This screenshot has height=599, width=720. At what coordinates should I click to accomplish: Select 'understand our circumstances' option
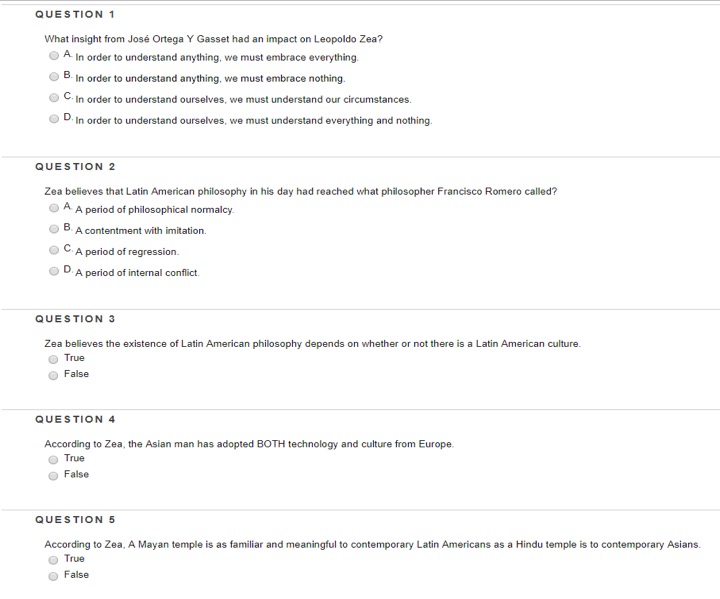54,98
